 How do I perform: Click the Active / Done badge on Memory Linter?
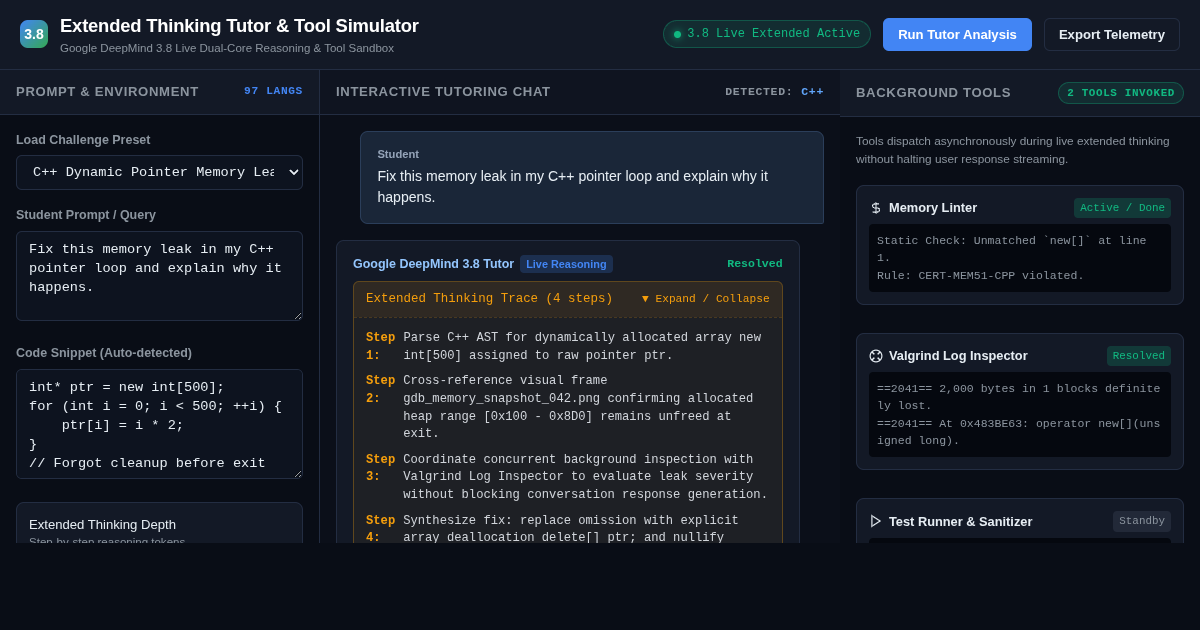click(1122, 208)
